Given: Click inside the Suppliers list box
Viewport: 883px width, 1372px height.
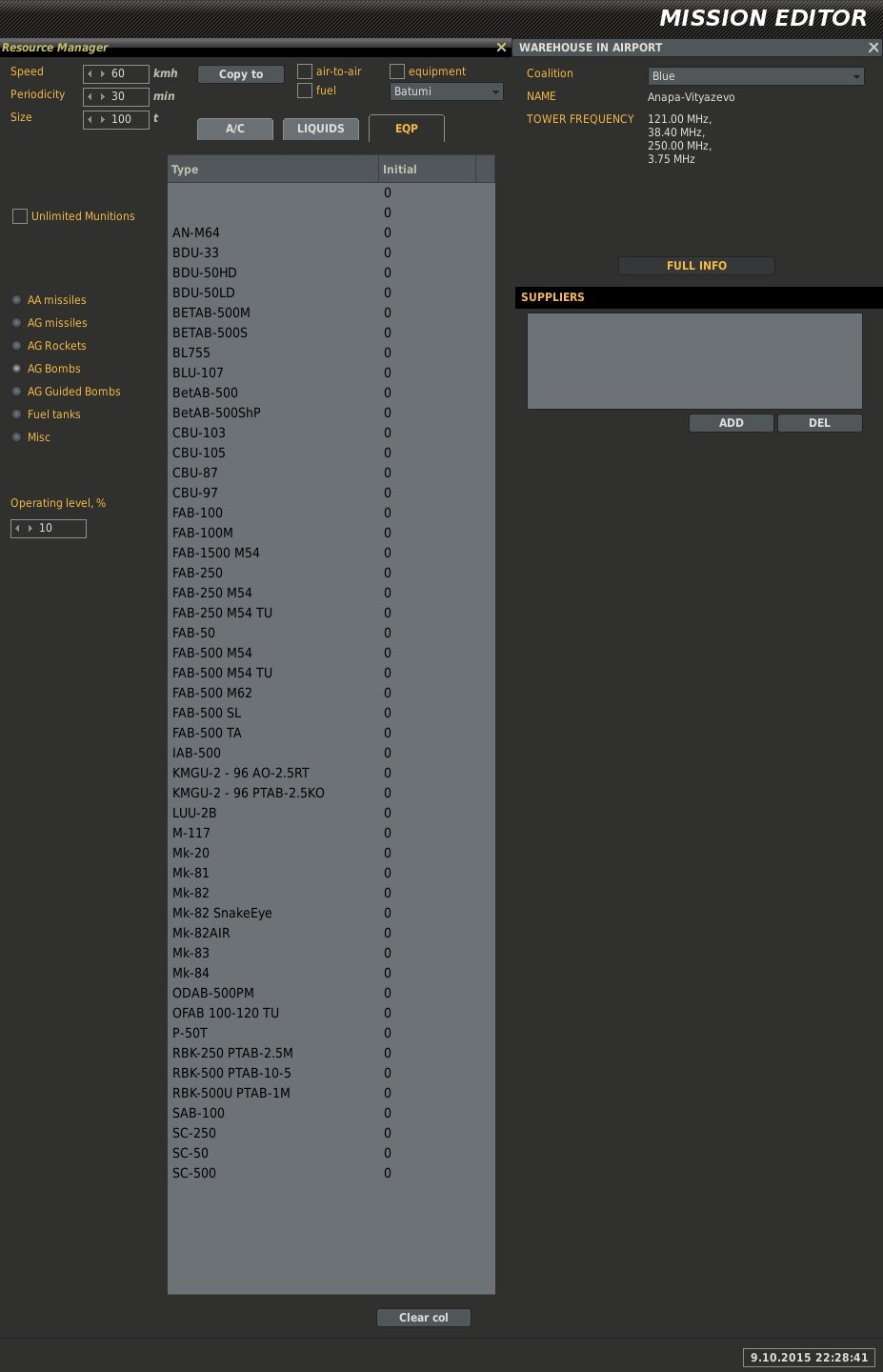Looking at the screenshot, I should 694,361.
